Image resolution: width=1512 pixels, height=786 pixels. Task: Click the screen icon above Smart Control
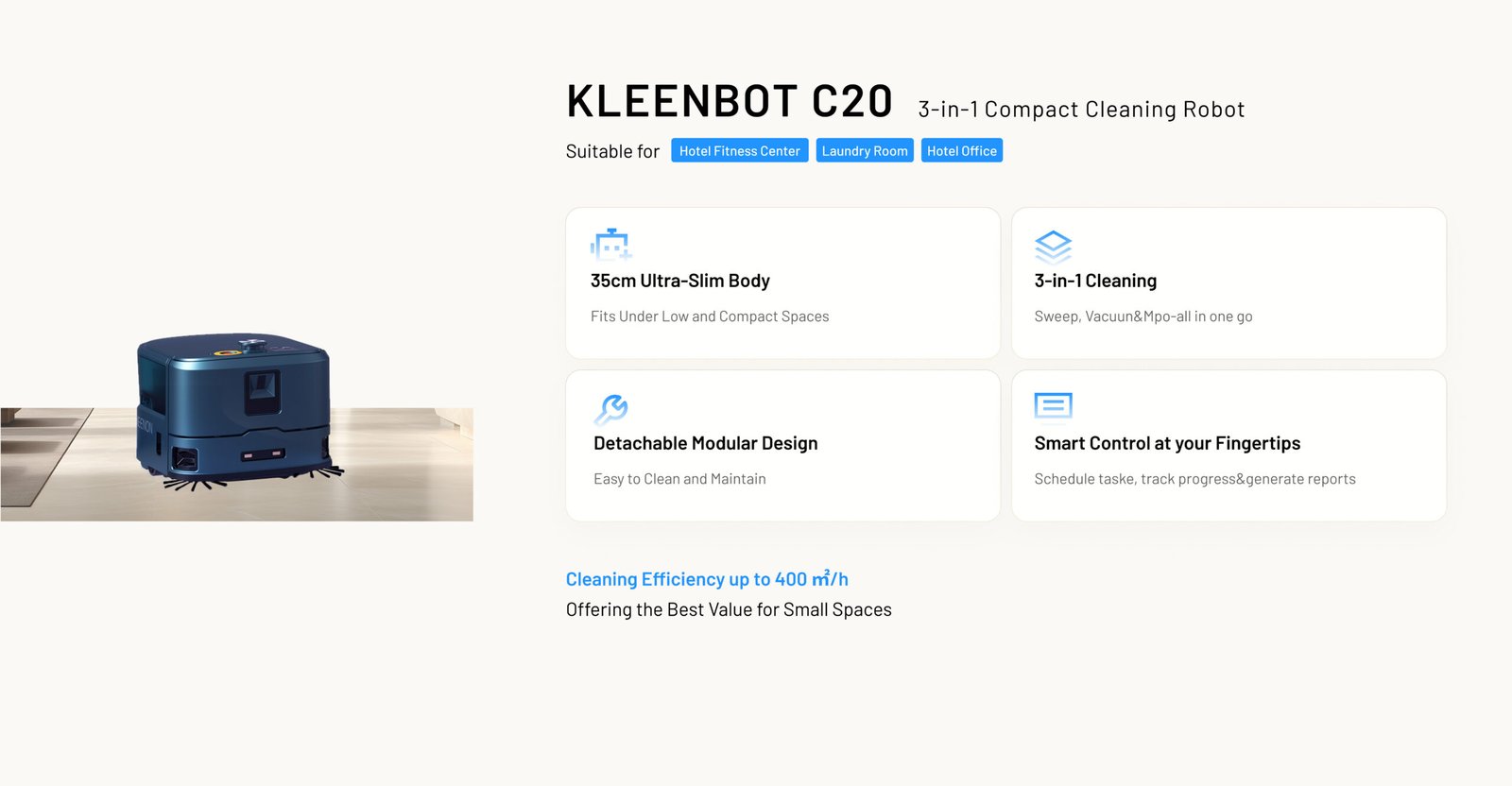1053,405
